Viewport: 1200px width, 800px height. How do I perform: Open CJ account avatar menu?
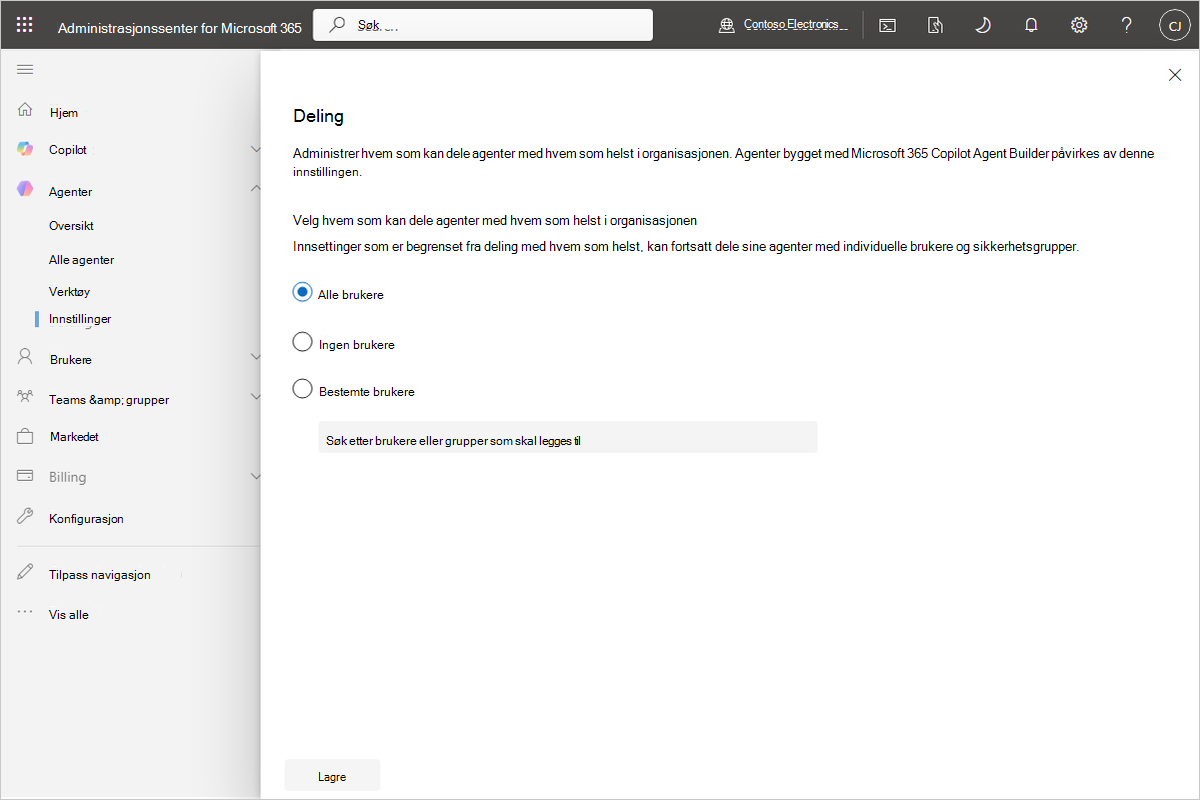[x=1174, y=26]
